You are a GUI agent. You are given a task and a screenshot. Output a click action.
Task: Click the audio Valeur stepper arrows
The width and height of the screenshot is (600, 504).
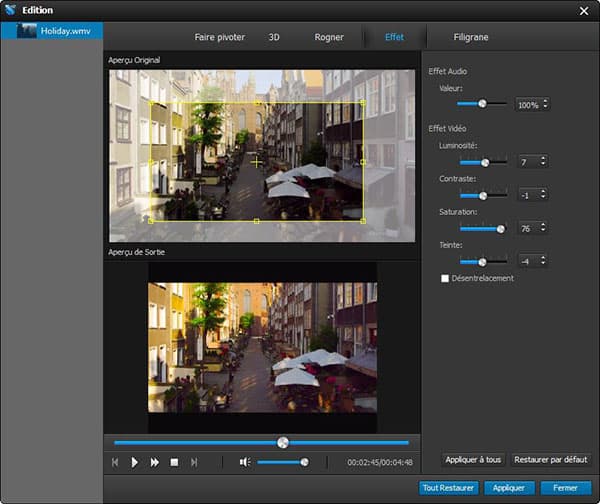545,104
